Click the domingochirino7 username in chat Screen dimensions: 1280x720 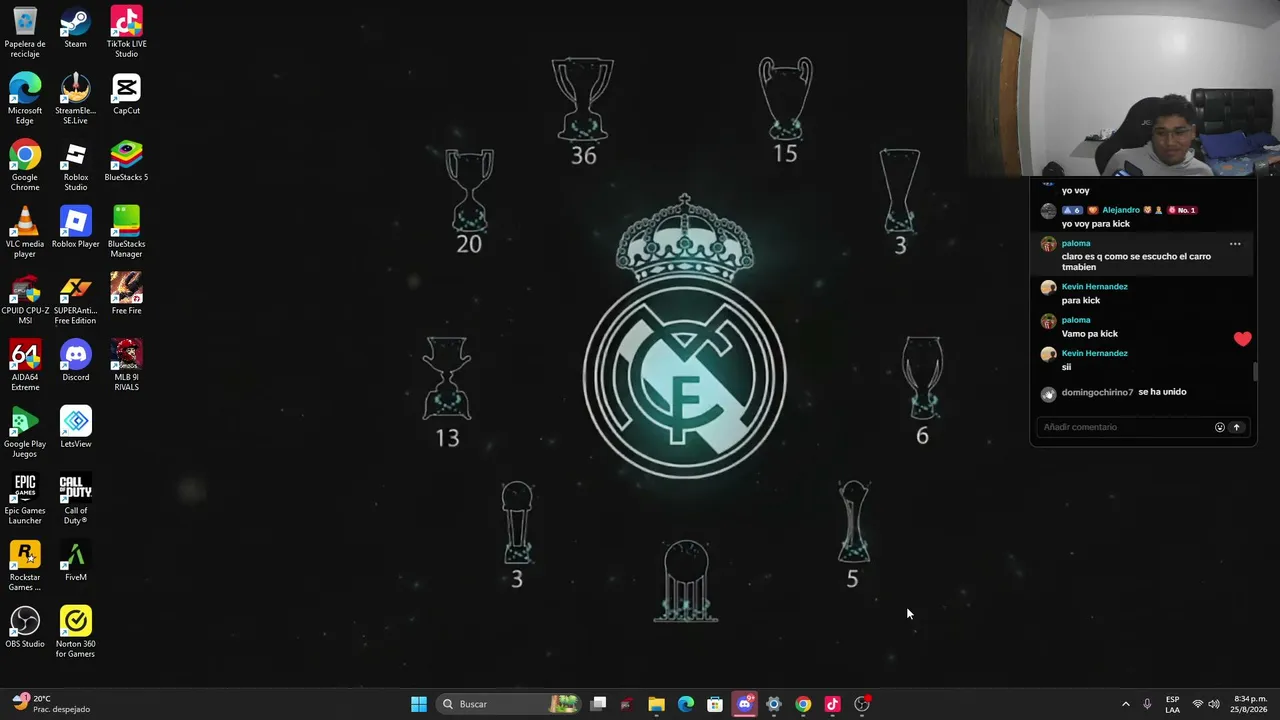[x=1097, y=392]
